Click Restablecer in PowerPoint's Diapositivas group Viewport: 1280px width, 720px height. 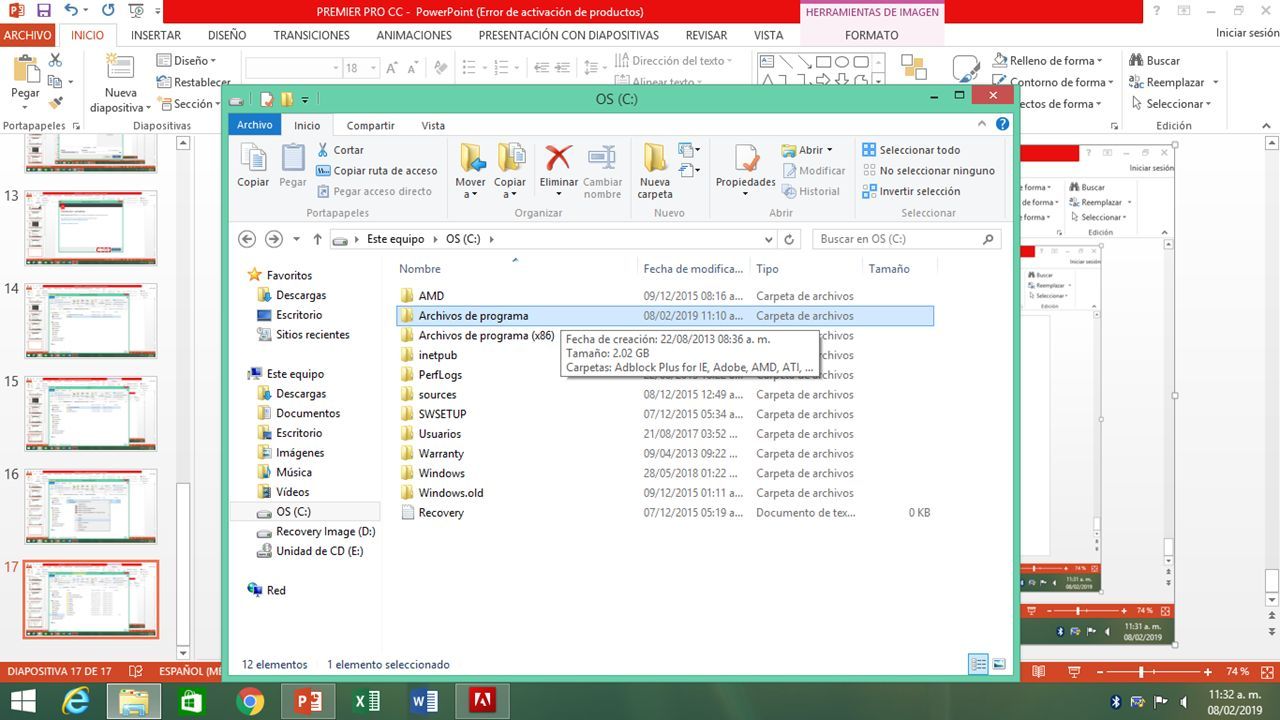(194, 83)
